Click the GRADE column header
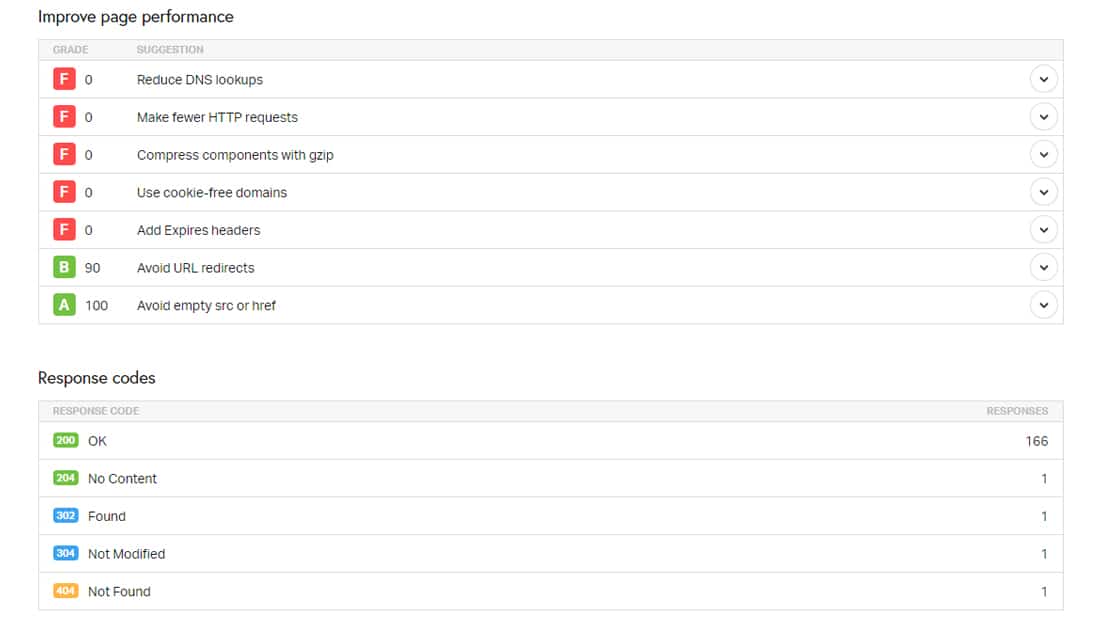The width and height of the screenshot is (1100, 622). click(70, 49)
